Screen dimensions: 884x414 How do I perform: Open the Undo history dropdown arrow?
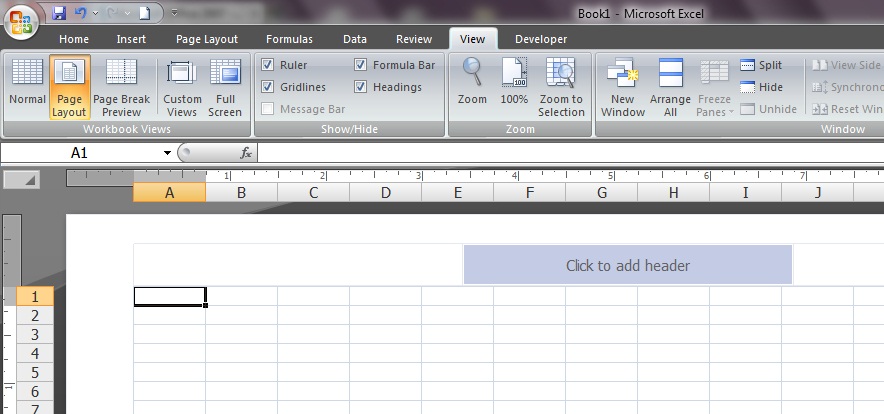click(95, 13)
